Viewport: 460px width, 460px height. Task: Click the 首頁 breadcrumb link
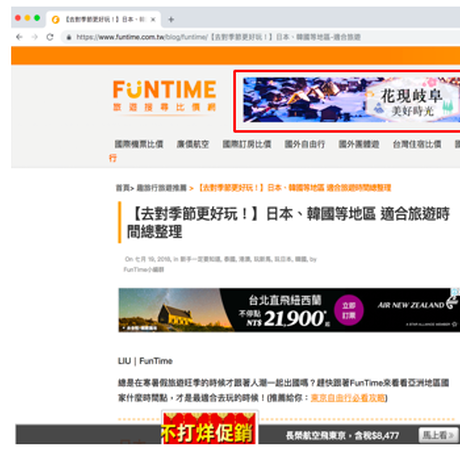pos(122,188)
